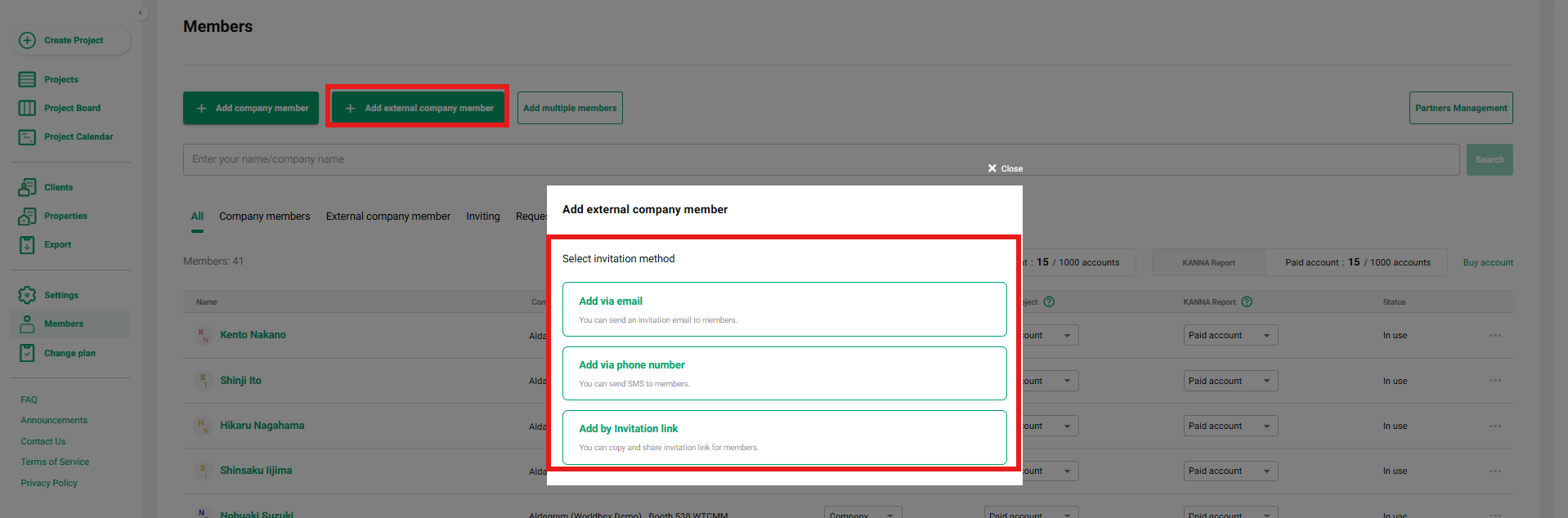Choose Add by Invitation link option
1568x518 pixels.
(784, 437)
